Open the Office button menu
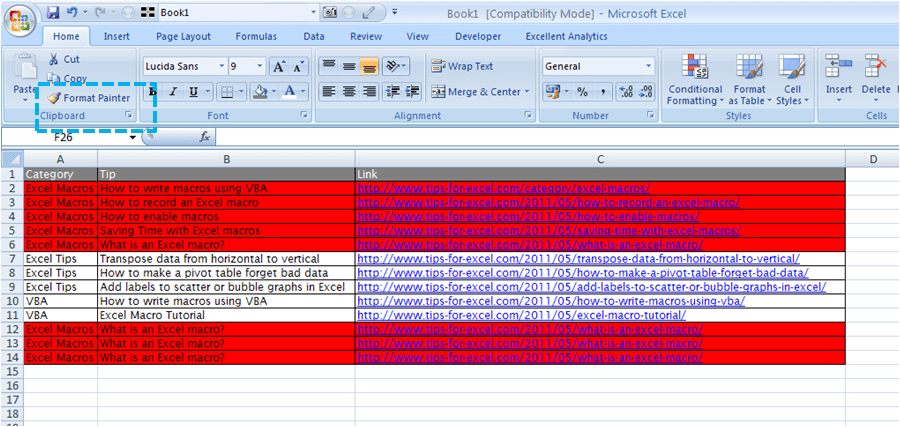The image size is (900, 427). 18,21
